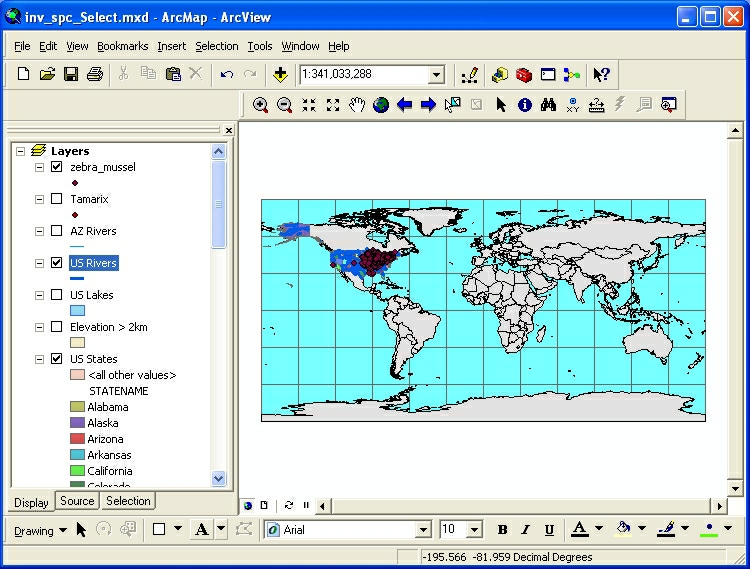The height and width of the screenshot is (569, 750).
Task: Select the Zoom In tool
Action: pos(260,105)
